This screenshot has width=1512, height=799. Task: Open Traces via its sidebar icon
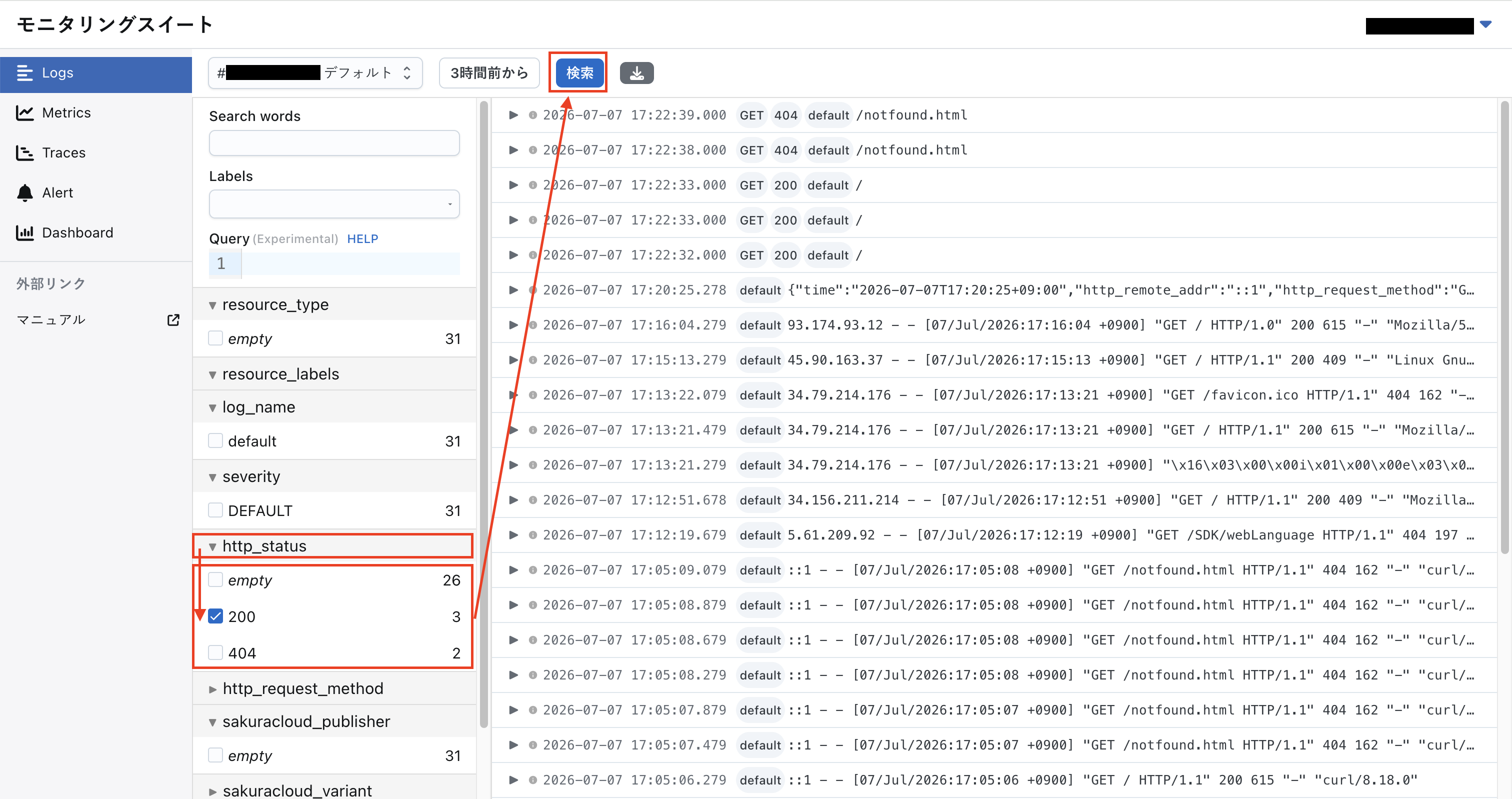point(24,152)
